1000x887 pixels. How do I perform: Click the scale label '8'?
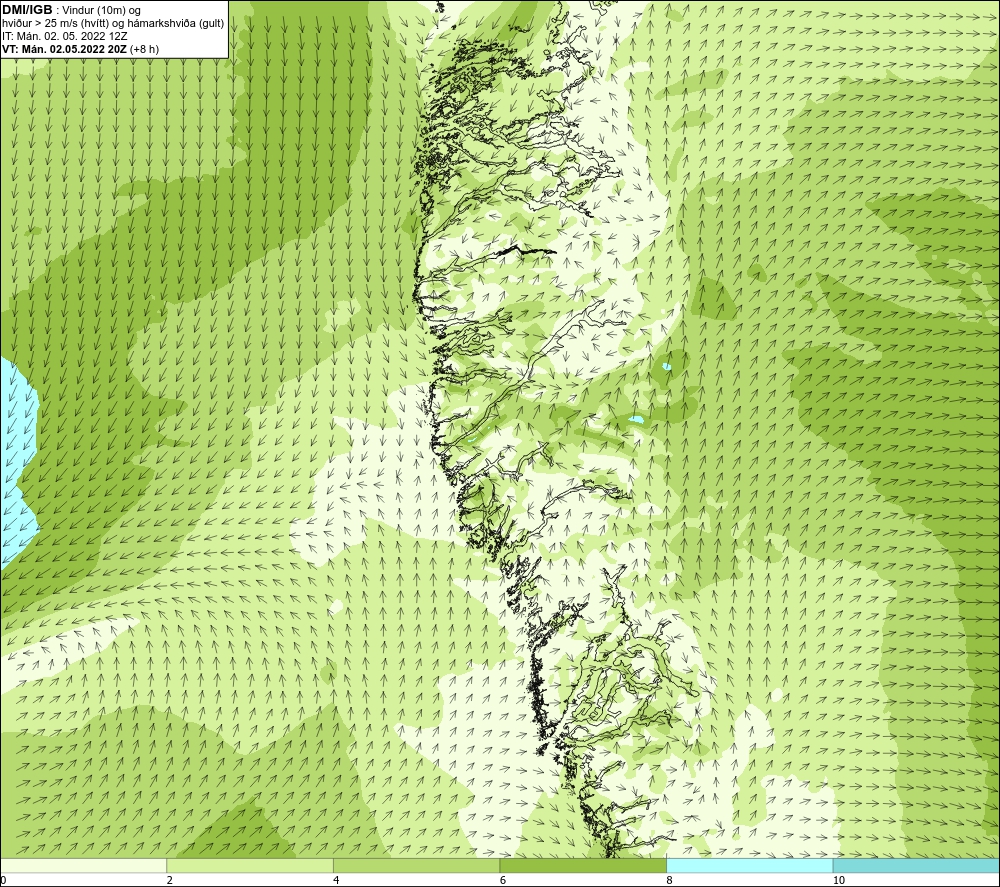(669, 881)
